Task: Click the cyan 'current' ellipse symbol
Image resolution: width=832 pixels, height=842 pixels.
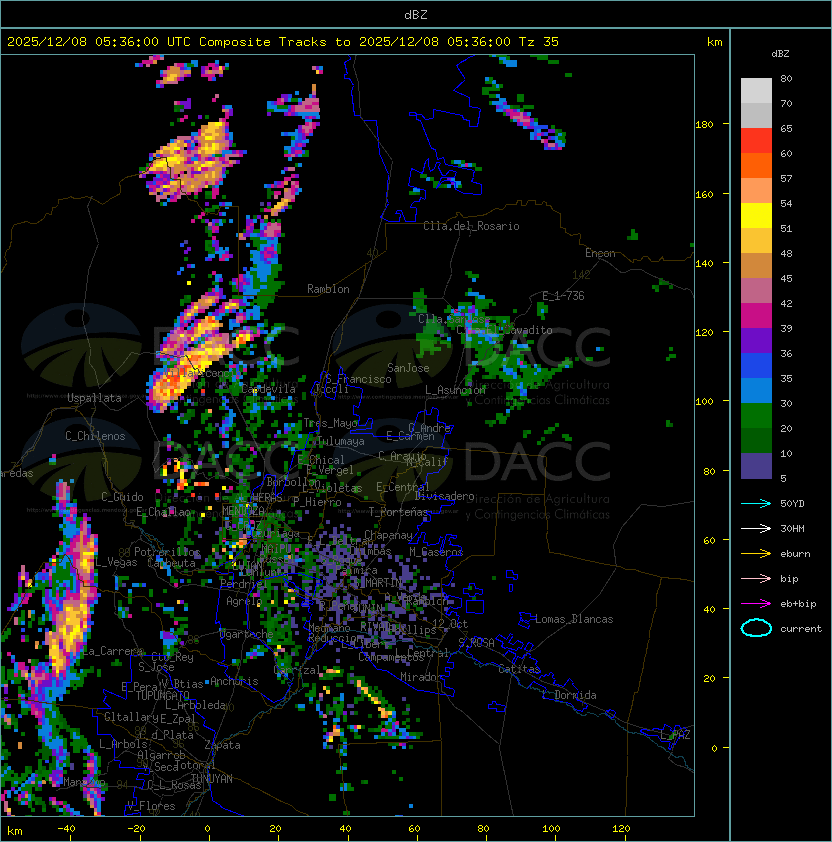Action: pyautogui.click(x=756, y=628)
